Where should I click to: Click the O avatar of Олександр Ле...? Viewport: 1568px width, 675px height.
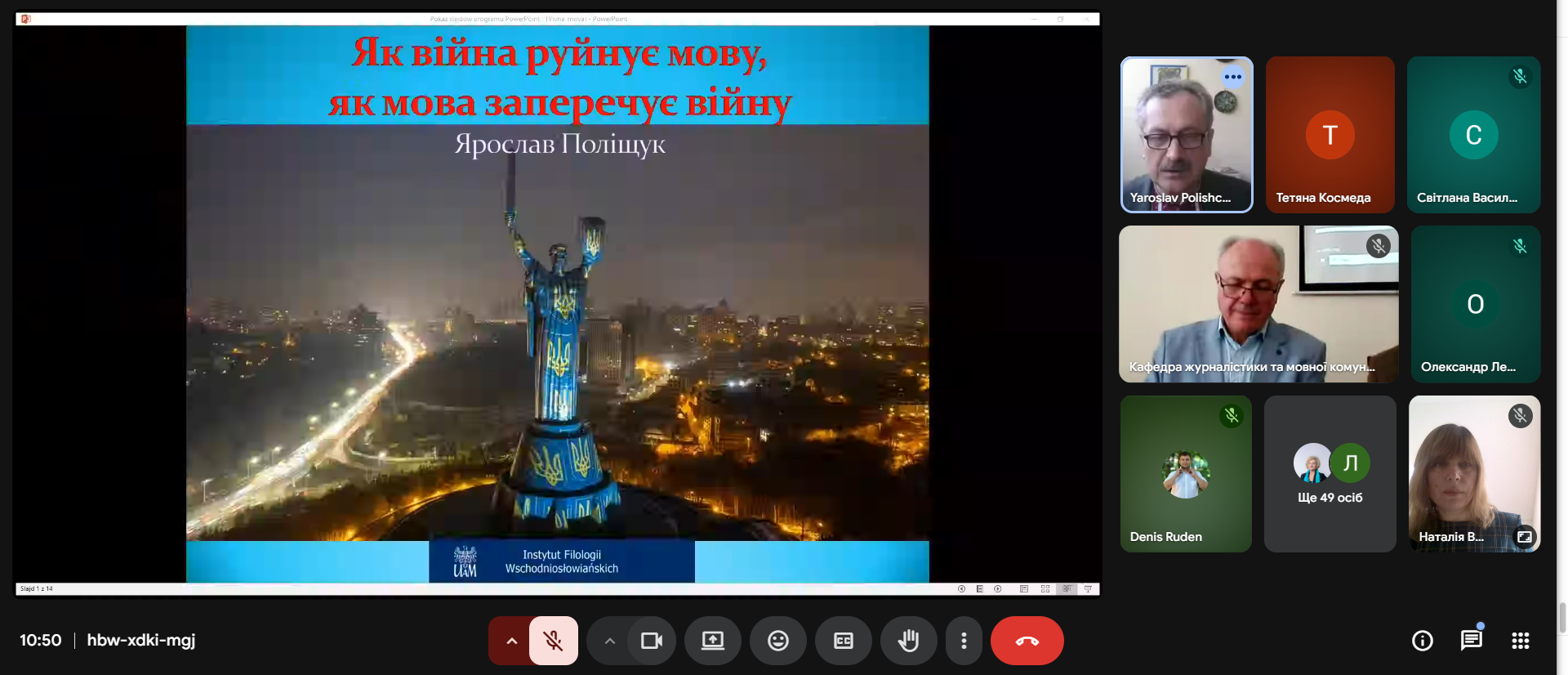(1476, 304)
